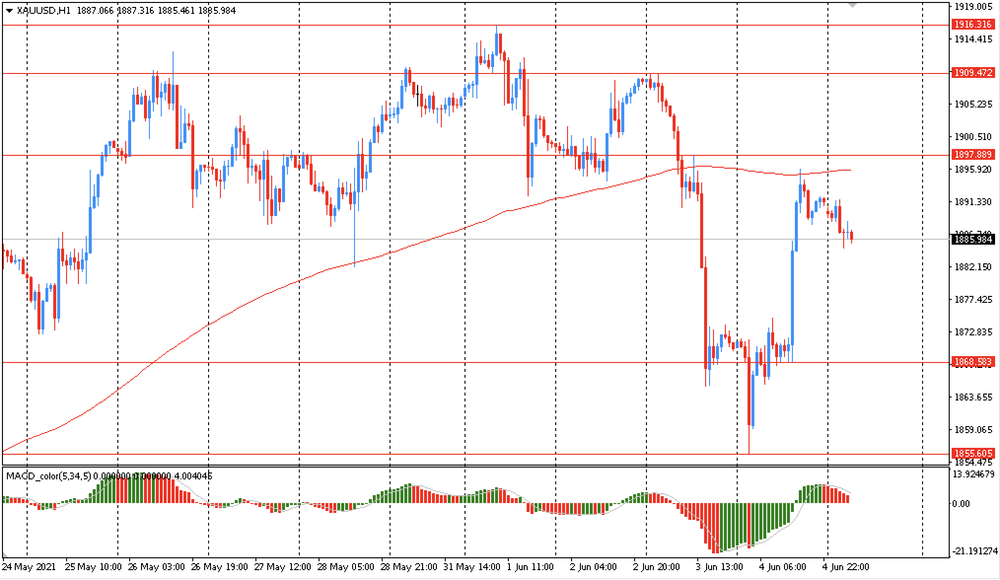
Task: Click the 1900.510 price scale value
Action: (973, 137)
